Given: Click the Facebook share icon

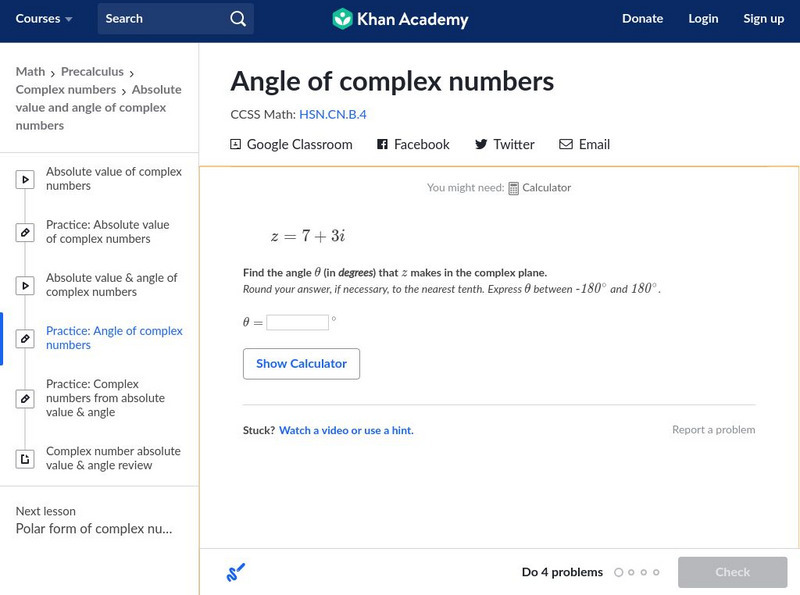Looking at the screenshot, I should [382, 144].
